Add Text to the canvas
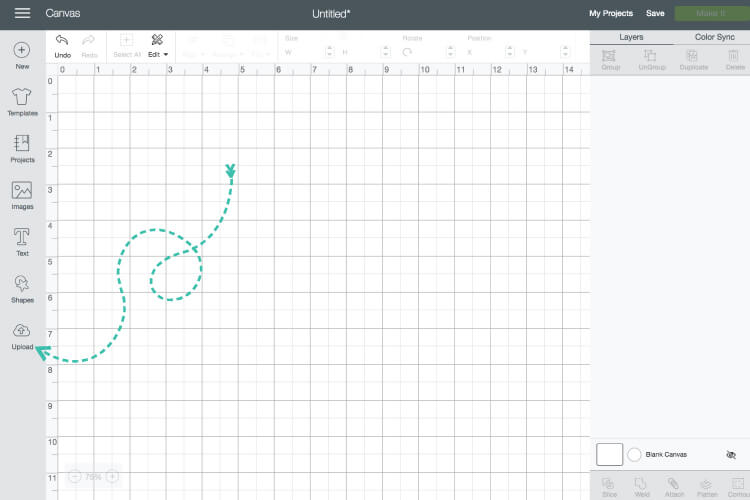 [22, 242]
